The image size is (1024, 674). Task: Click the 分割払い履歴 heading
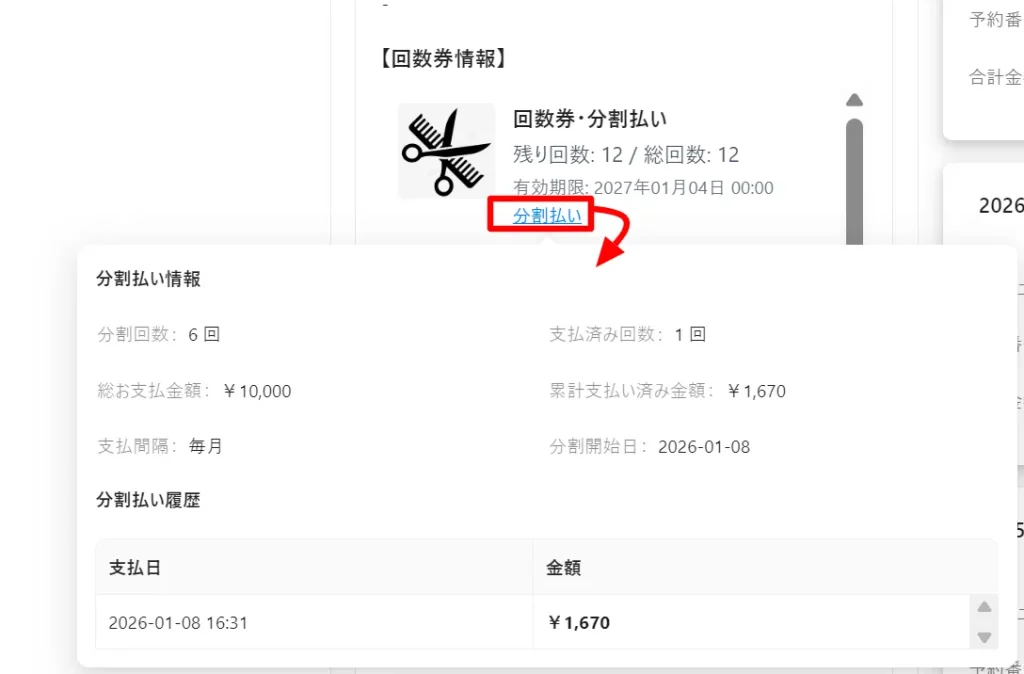pos(148,500)
